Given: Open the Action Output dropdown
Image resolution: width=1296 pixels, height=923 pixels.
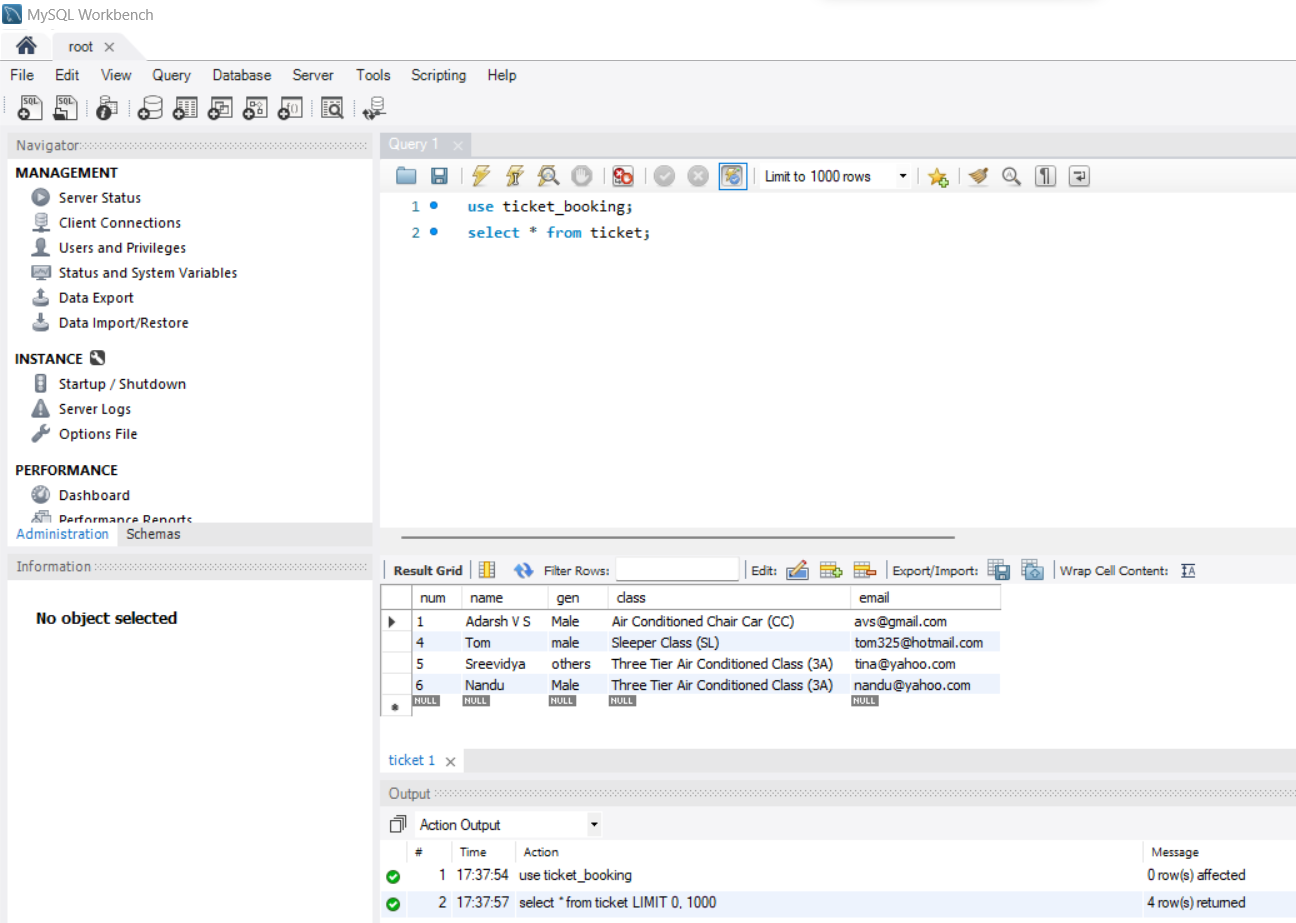Looking at the screenshot, I should coord(595,824).
